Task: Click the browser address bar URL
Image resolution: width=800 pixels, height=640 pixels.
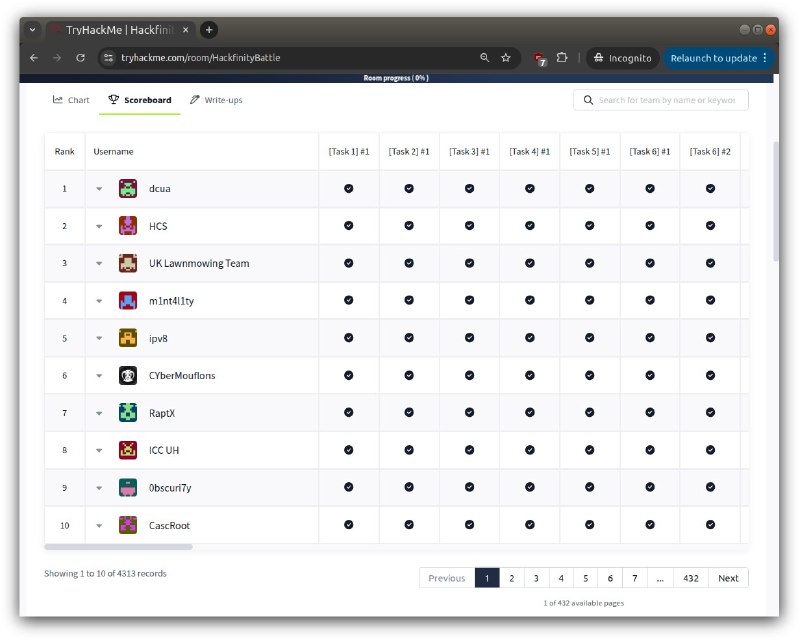Action: pyautogui.click(x=201, y=58)
